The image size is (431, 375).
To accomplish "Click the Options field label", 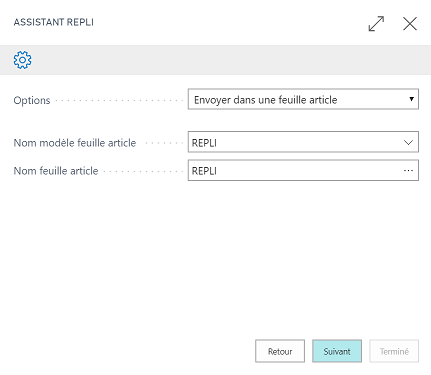I will point(32,100).
